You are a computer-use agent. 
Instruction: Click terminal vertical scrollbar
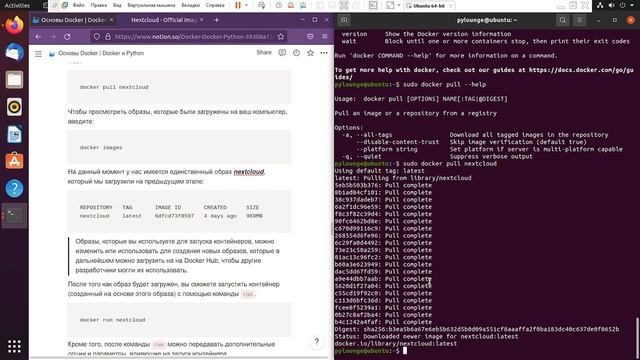[638, 337]
